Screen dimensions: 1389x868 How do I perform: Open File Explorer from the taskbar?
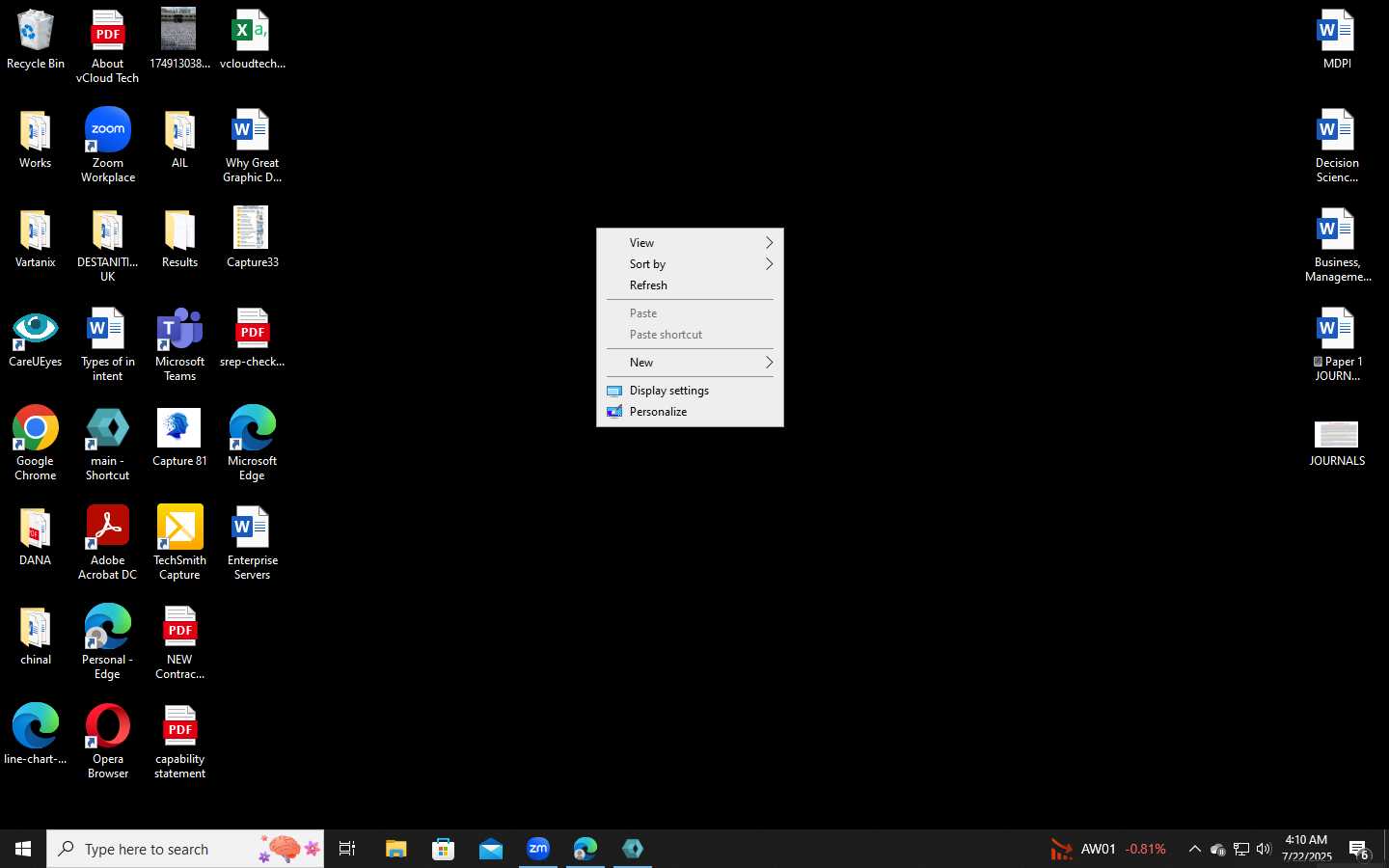click(395, 849)
